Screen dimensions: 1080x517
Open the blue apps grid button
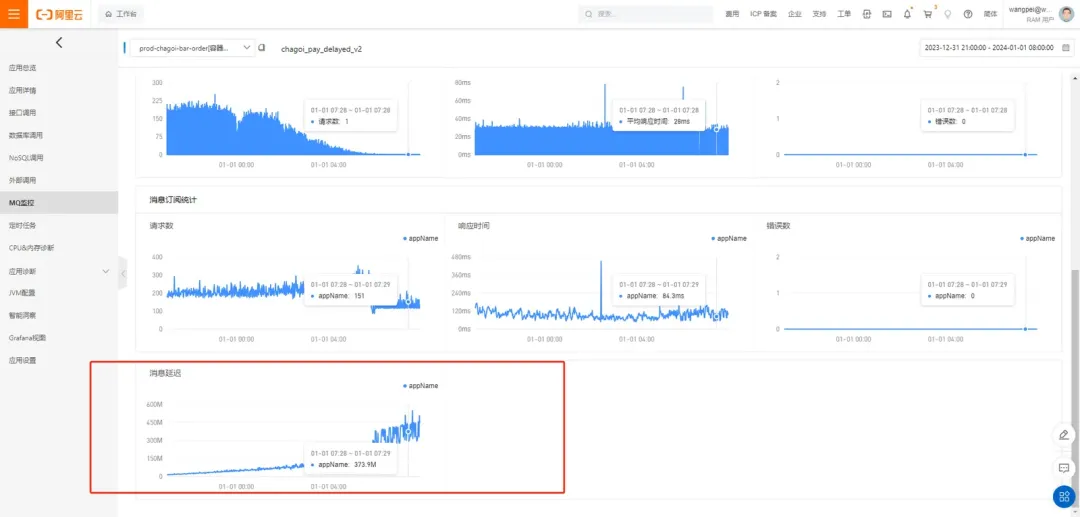point(1064,497)
